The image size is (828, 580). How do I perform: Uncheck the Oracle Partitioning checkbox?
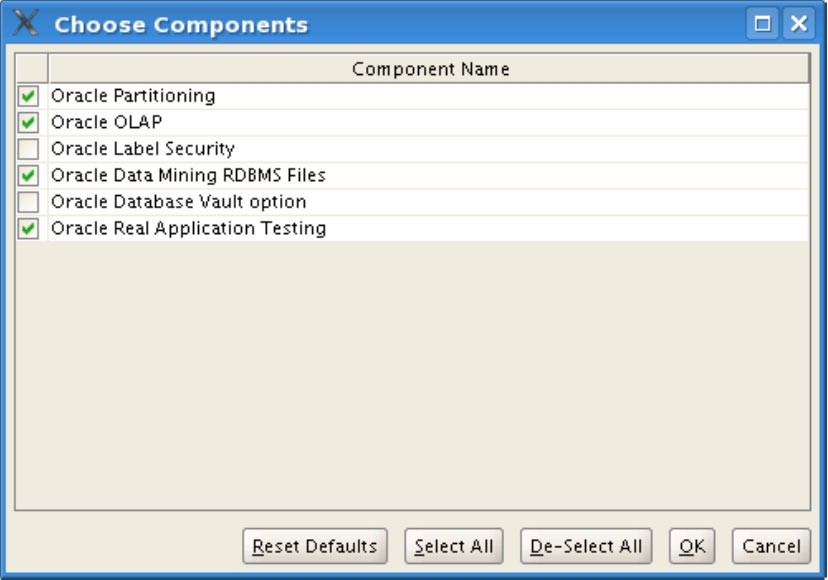pos(29,97)
